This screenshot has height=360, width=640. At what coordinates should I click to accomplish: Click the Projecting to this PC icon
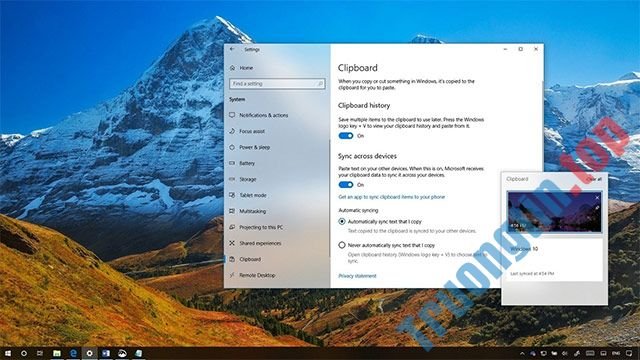[x=232, y=227]
